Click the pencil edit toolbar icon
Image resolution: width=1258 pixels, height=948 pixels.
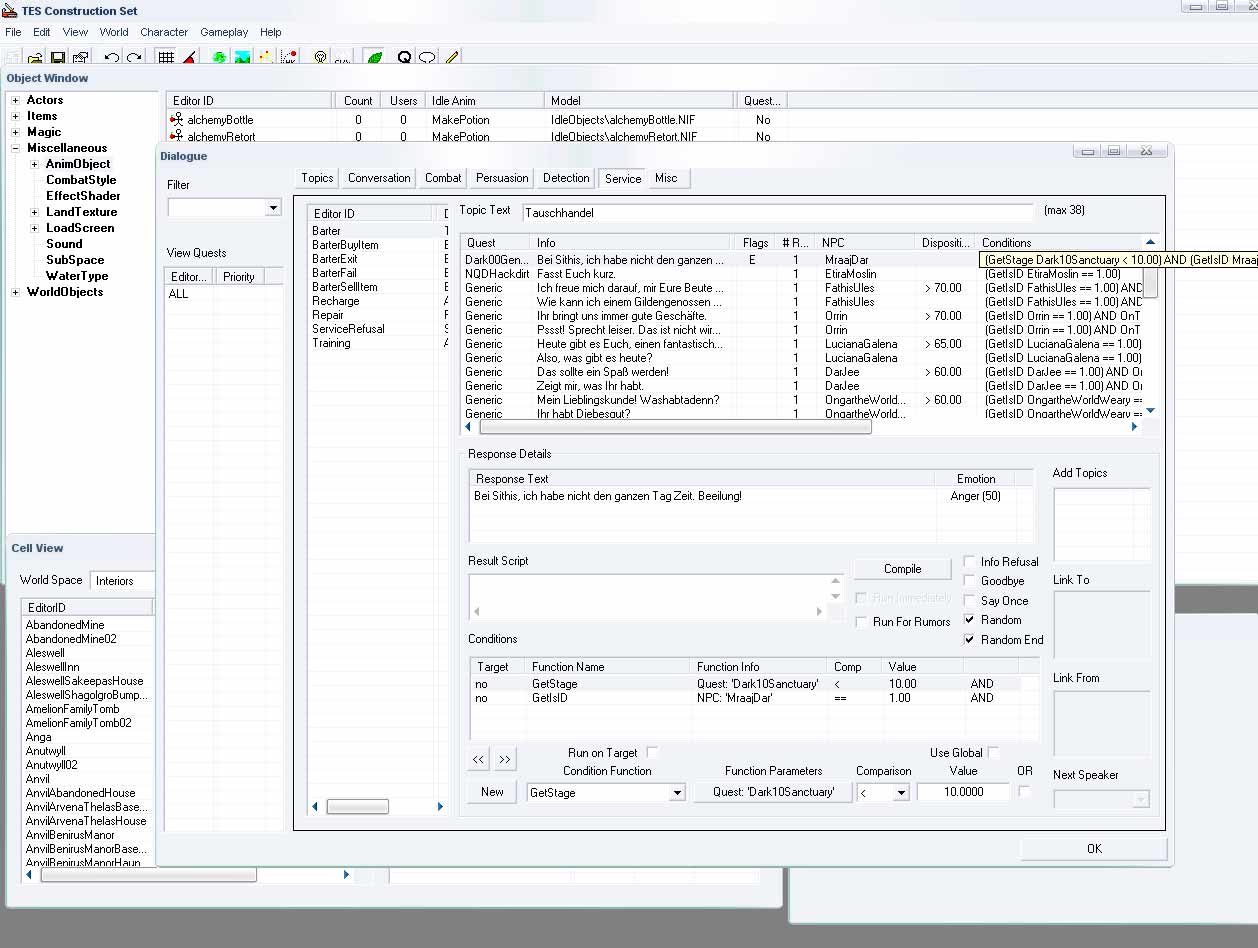point(452,58)
